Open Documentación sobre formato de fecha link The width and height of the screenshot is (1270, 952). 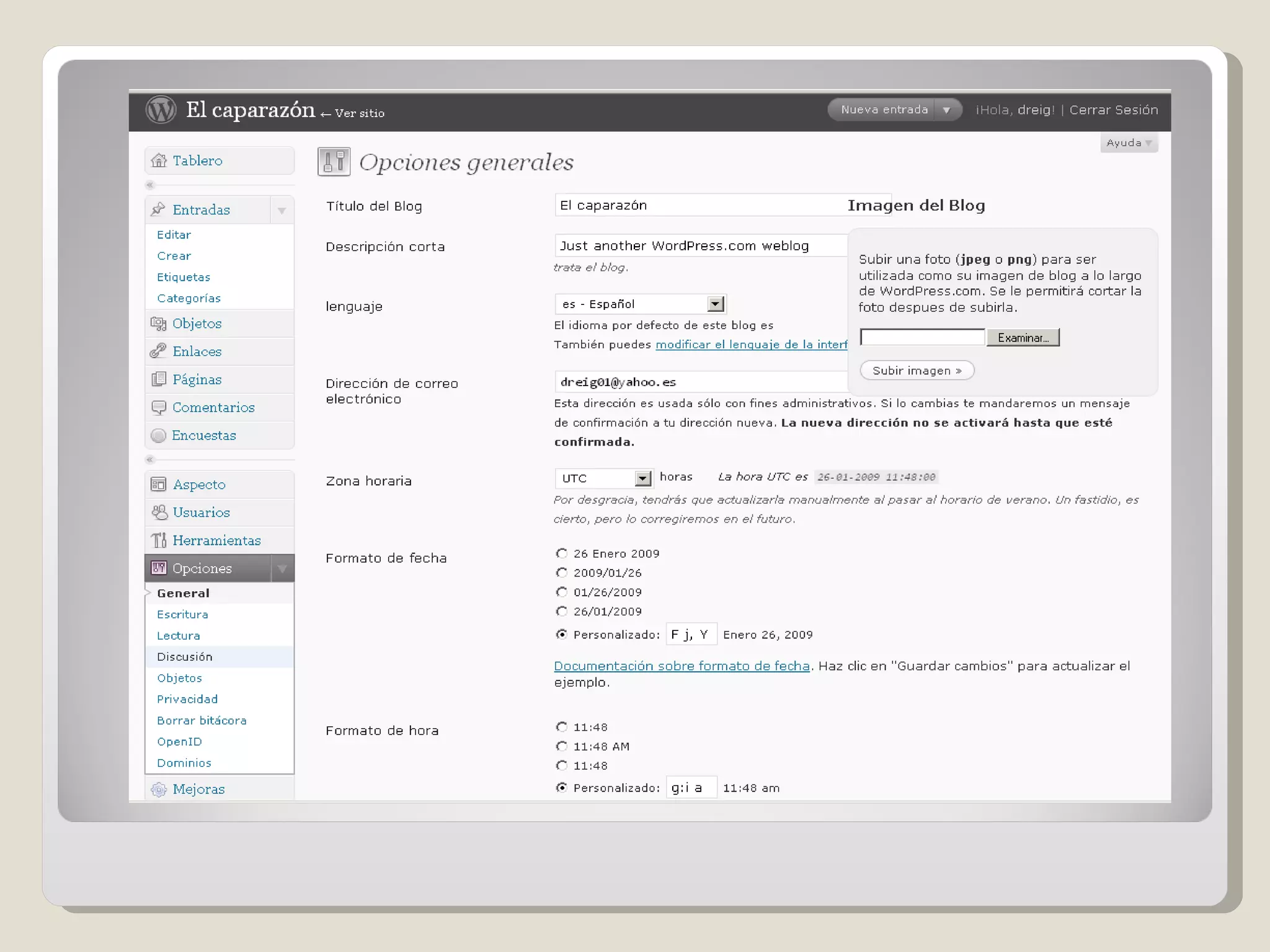click(682, 666)
